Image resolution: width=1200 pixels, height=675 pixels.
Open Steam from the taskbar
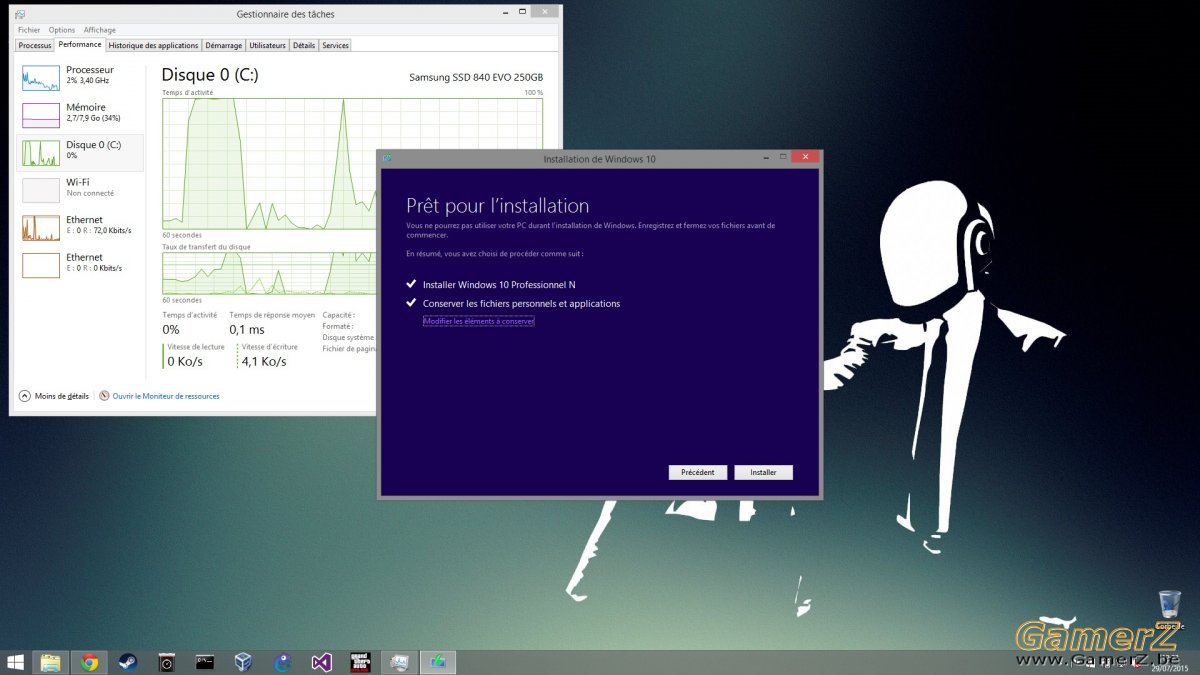point(128,662)
